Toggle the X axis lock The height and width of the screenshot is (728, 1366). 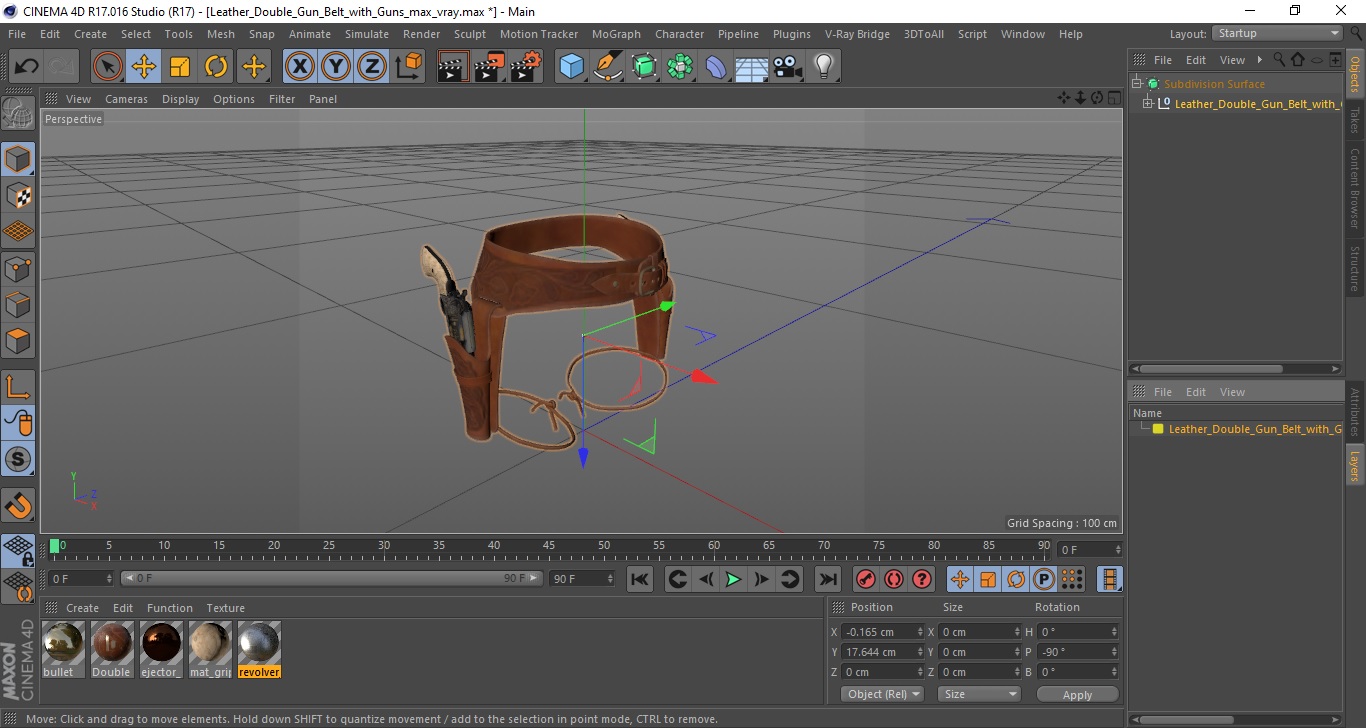300,67
